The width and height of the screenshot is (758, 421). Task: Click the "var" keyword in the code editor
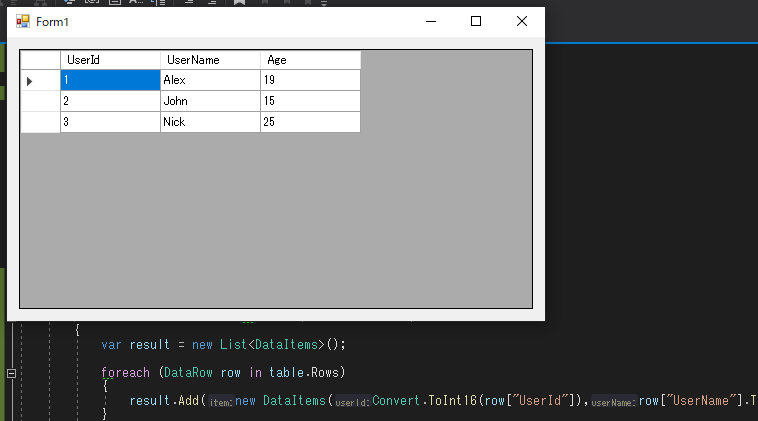coord(111,345)
